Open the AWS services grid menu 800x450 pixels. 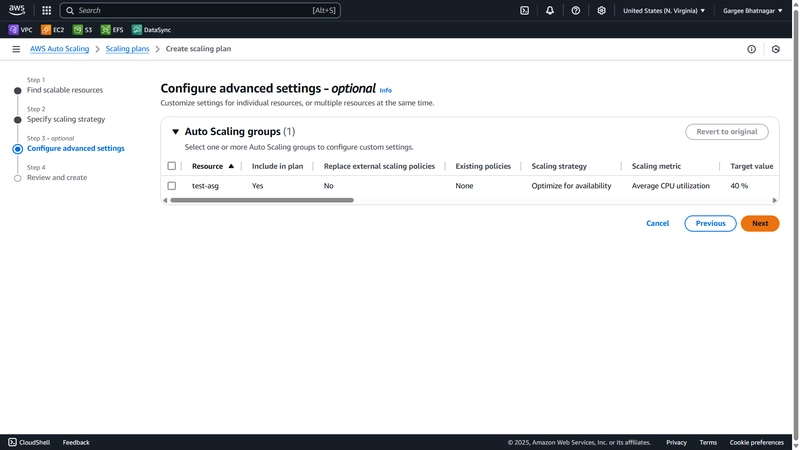coord(46,10)
